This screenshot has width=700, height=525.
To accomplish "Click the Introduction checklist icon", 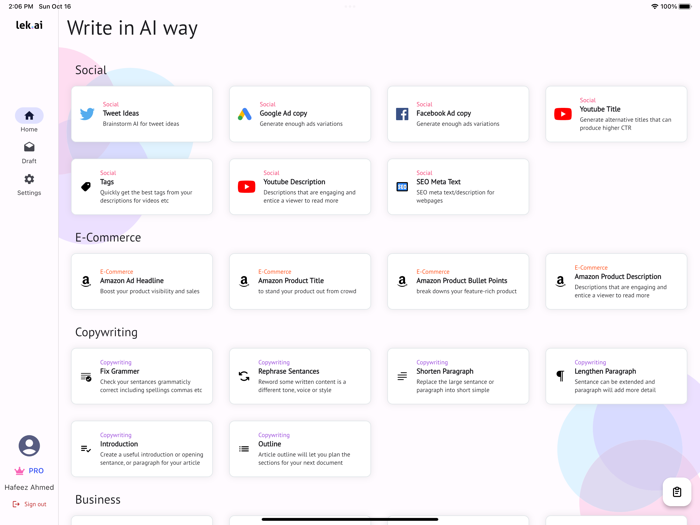I will [86, 449].
